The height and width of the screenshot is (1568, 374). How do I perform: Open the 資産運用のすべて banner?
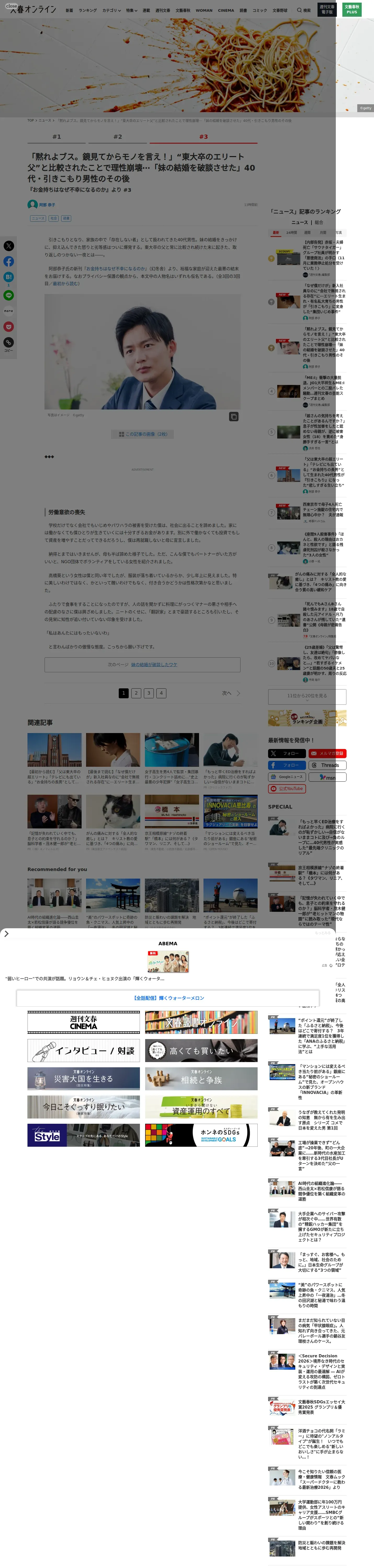point(201,1107)
